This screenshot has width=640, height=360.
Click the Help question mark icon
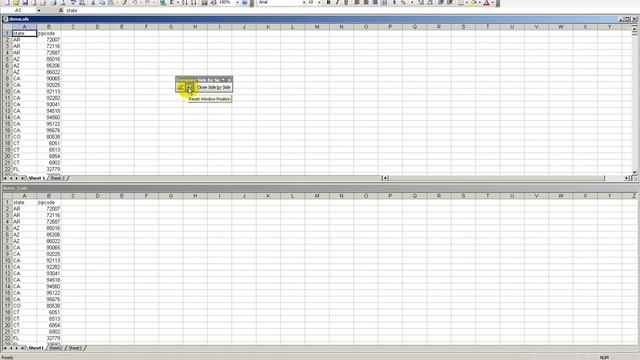pos(245,2)
